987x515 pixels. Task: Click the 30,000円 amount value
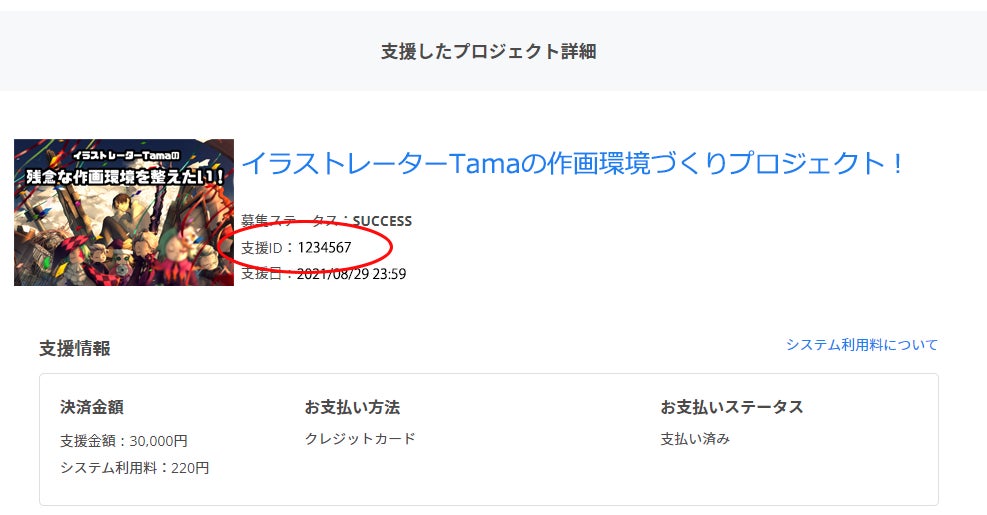tap(159, 440)
